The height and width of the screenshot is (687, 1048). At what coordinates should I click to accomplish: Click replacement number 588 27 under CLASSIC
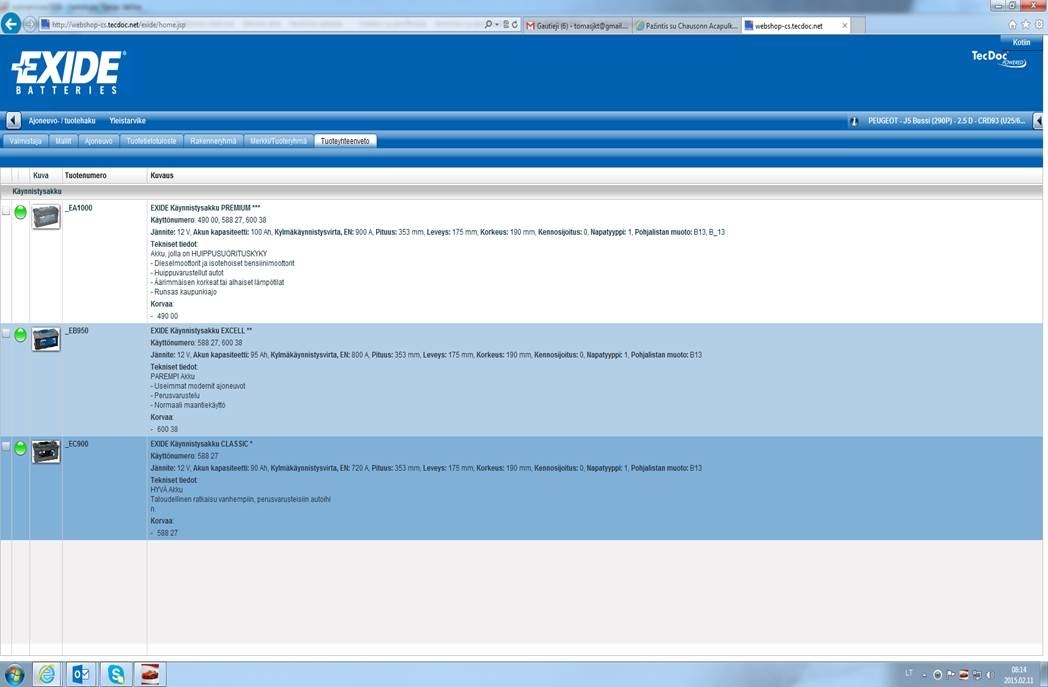[x=167, y=533]
